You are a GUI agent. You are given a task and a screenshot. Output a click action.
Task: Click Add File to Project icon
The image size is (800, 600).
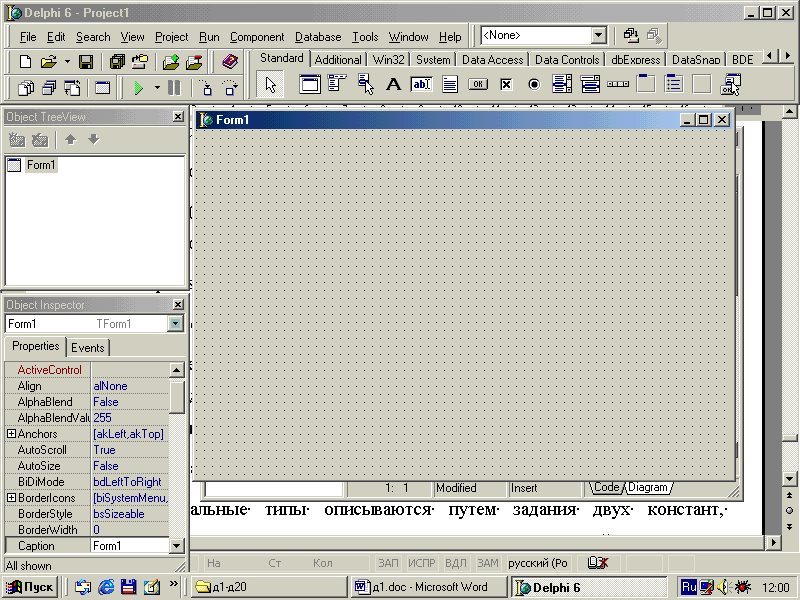(171, 62)
